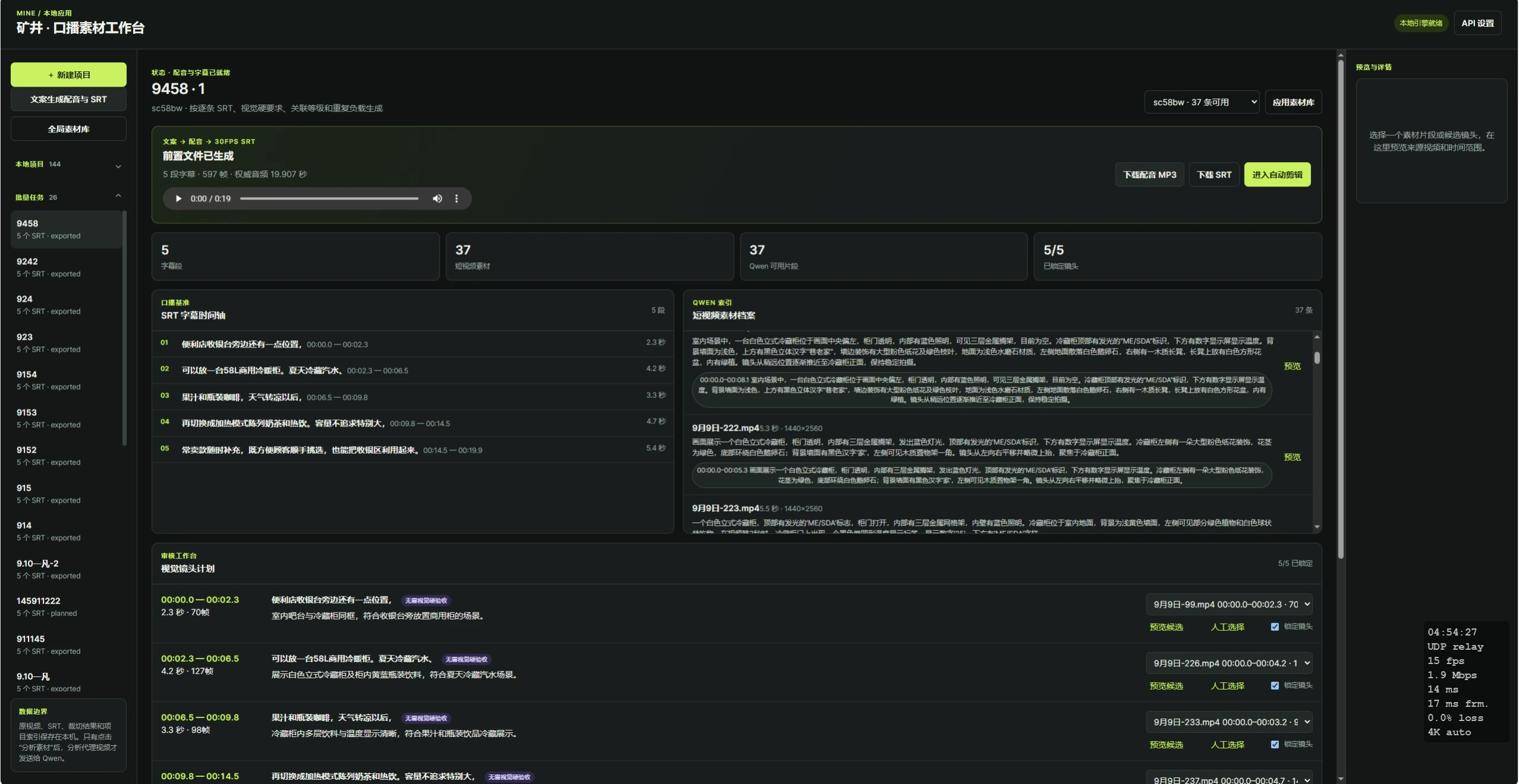
Task: Click the 9月9日-223.mp4 clip title
Action: pos(725,508)
